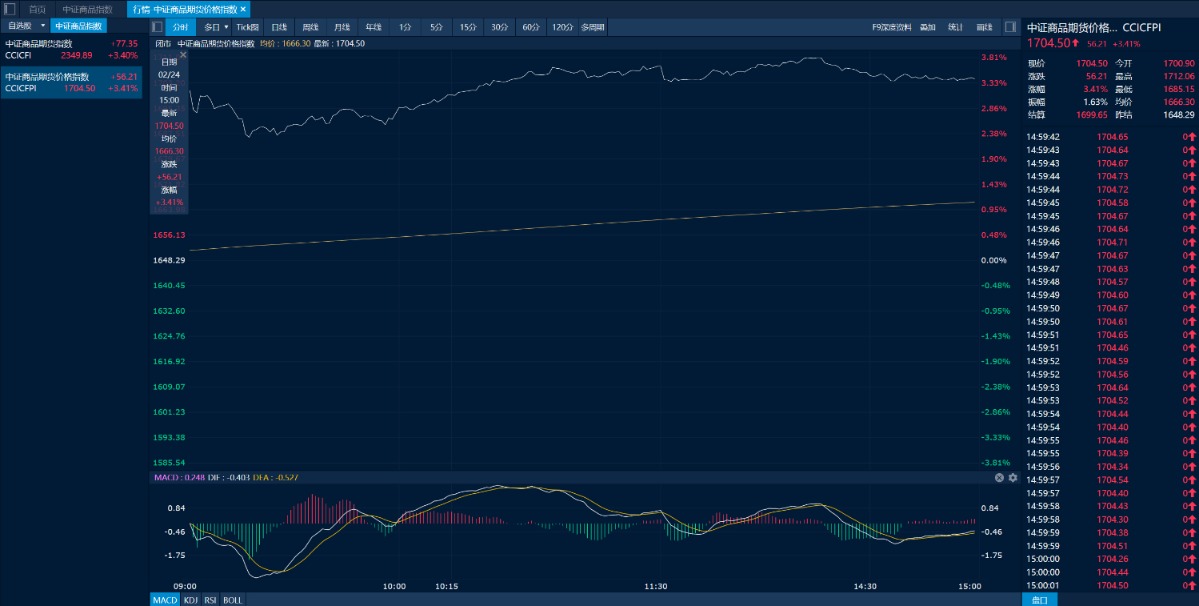Select the 自选股 list tab
Screen dimensions: 1199x606
[x=21, y=26]
